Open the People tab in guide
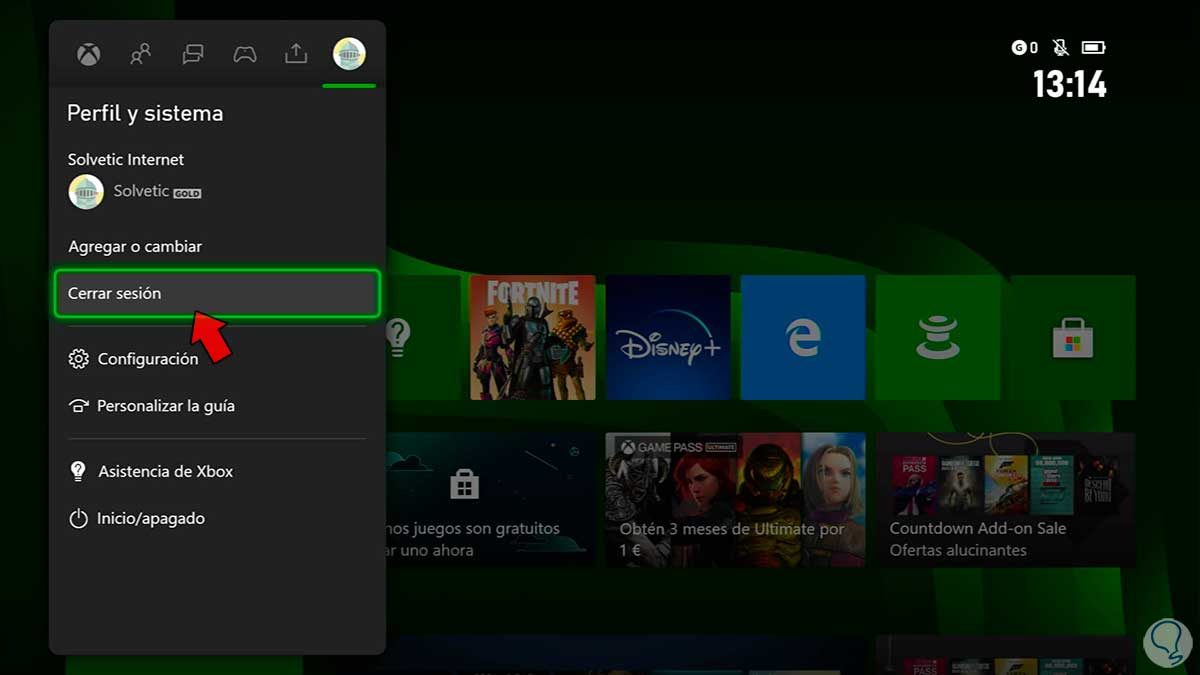This screenshot has height=675, width=1200. click(141, 54)
